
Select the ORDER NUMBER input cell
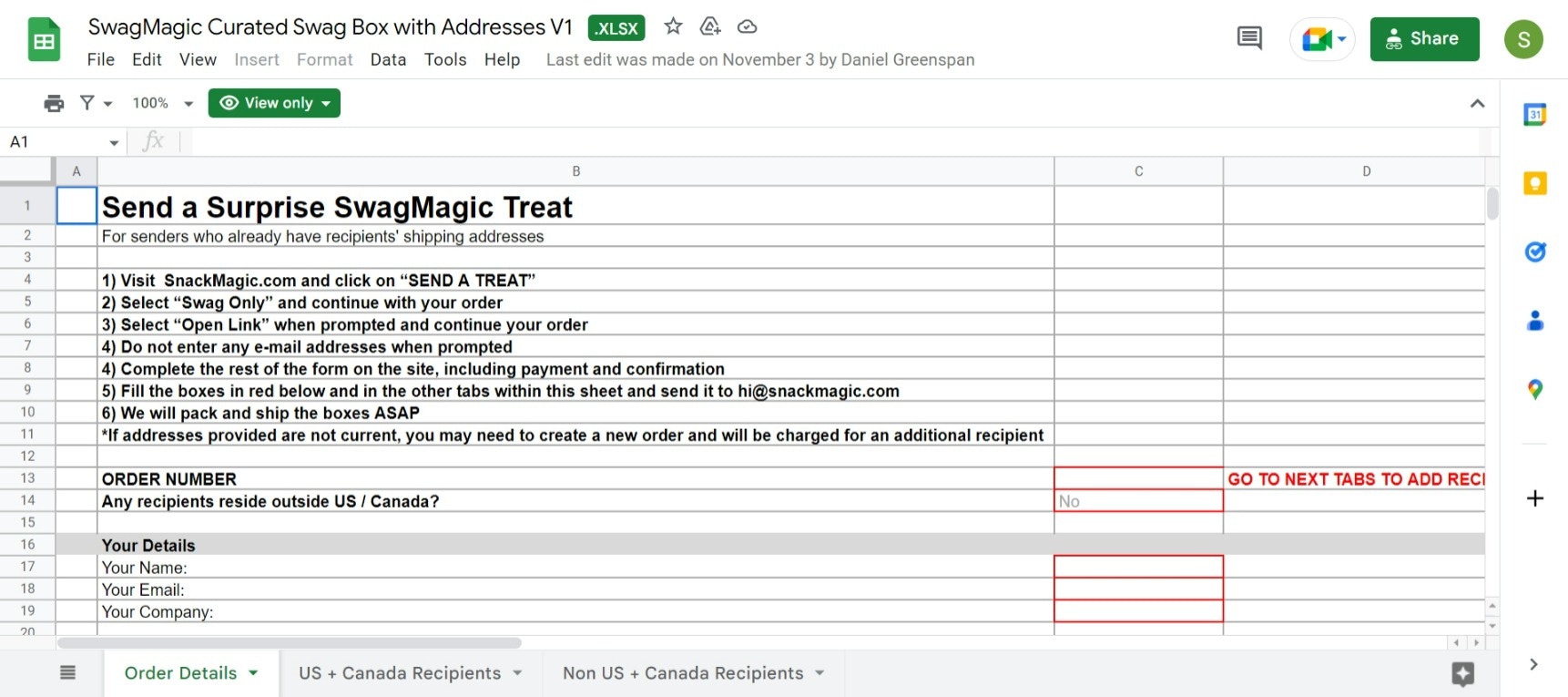click(x=1138, y=478)
